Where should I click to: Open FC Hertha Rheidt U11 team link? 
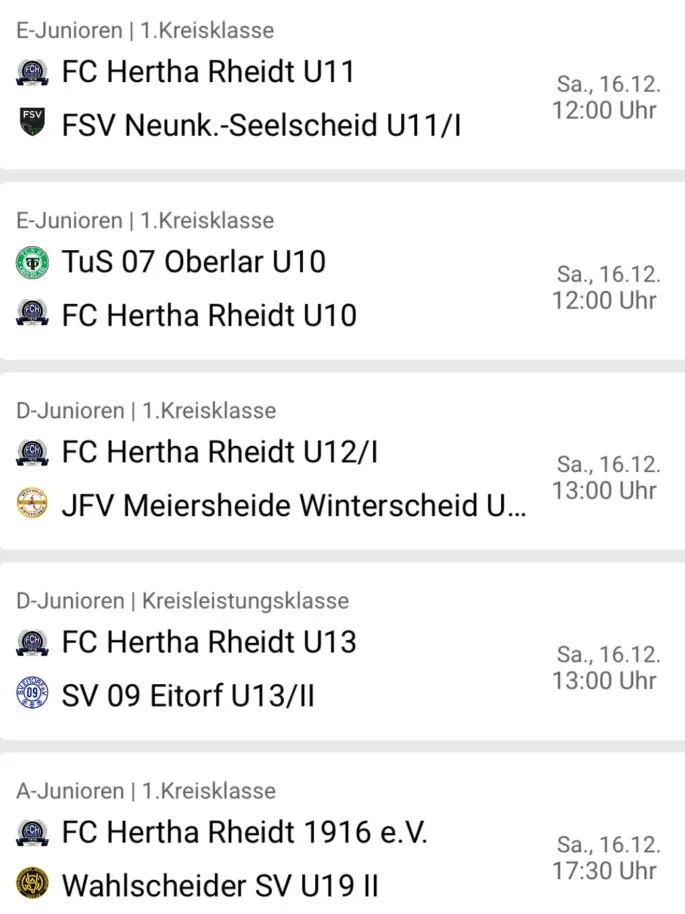tap(209, 72)
